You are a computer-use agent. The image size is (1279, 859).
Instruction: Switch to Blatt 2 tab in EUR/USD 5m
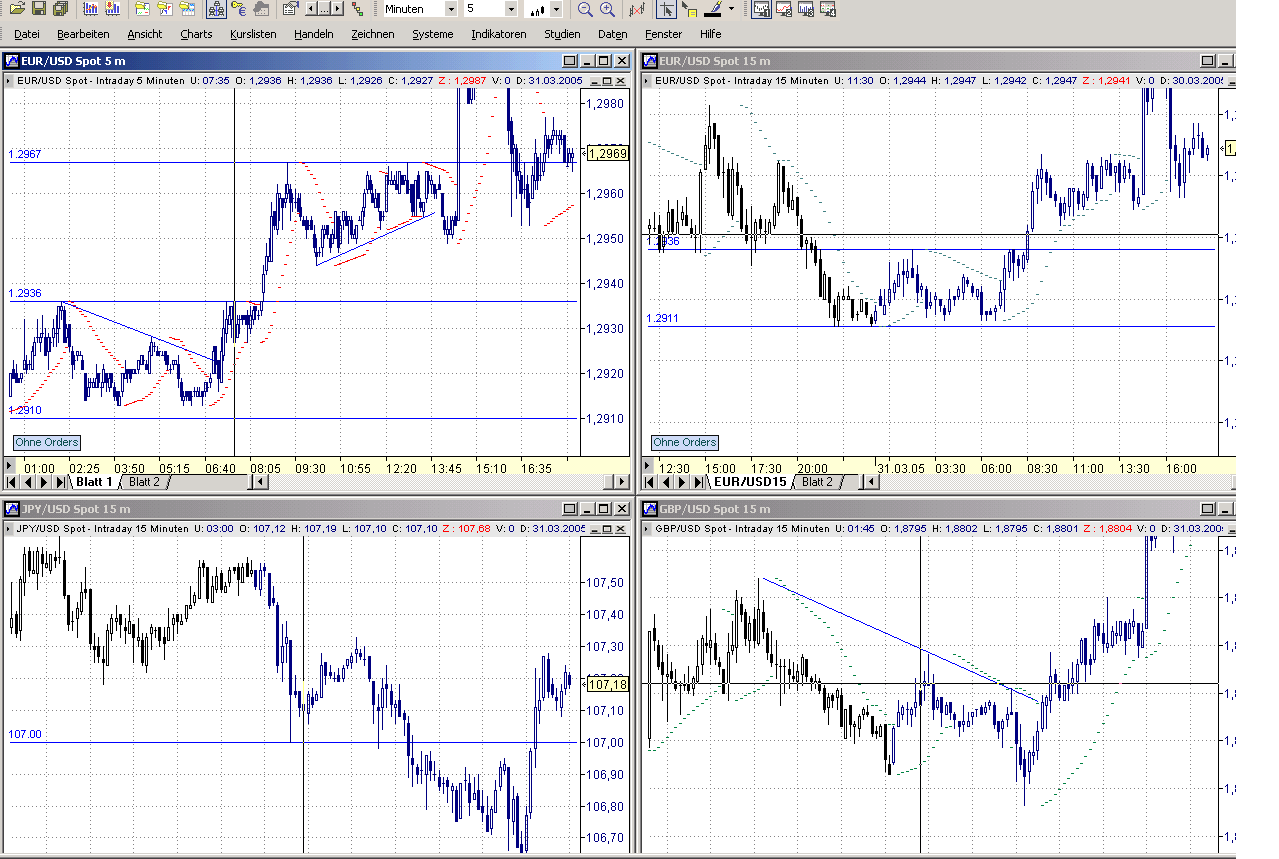pos(144,482)
